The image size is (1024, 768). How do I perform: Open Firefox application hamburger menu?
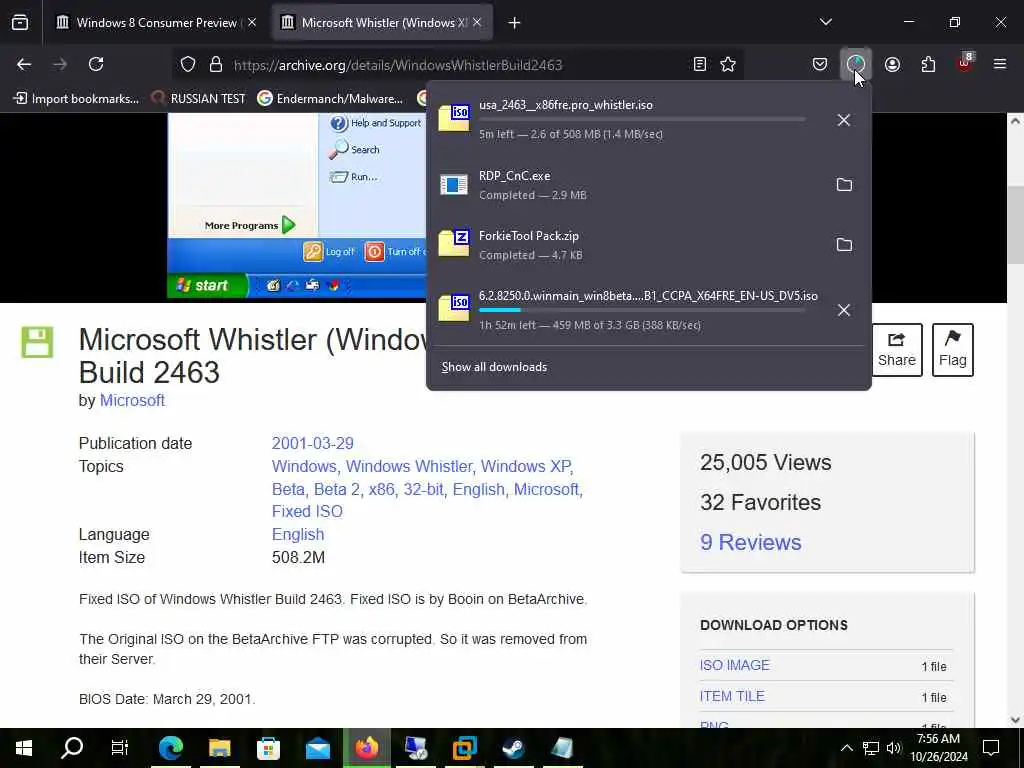click(x=1000, y=64)
